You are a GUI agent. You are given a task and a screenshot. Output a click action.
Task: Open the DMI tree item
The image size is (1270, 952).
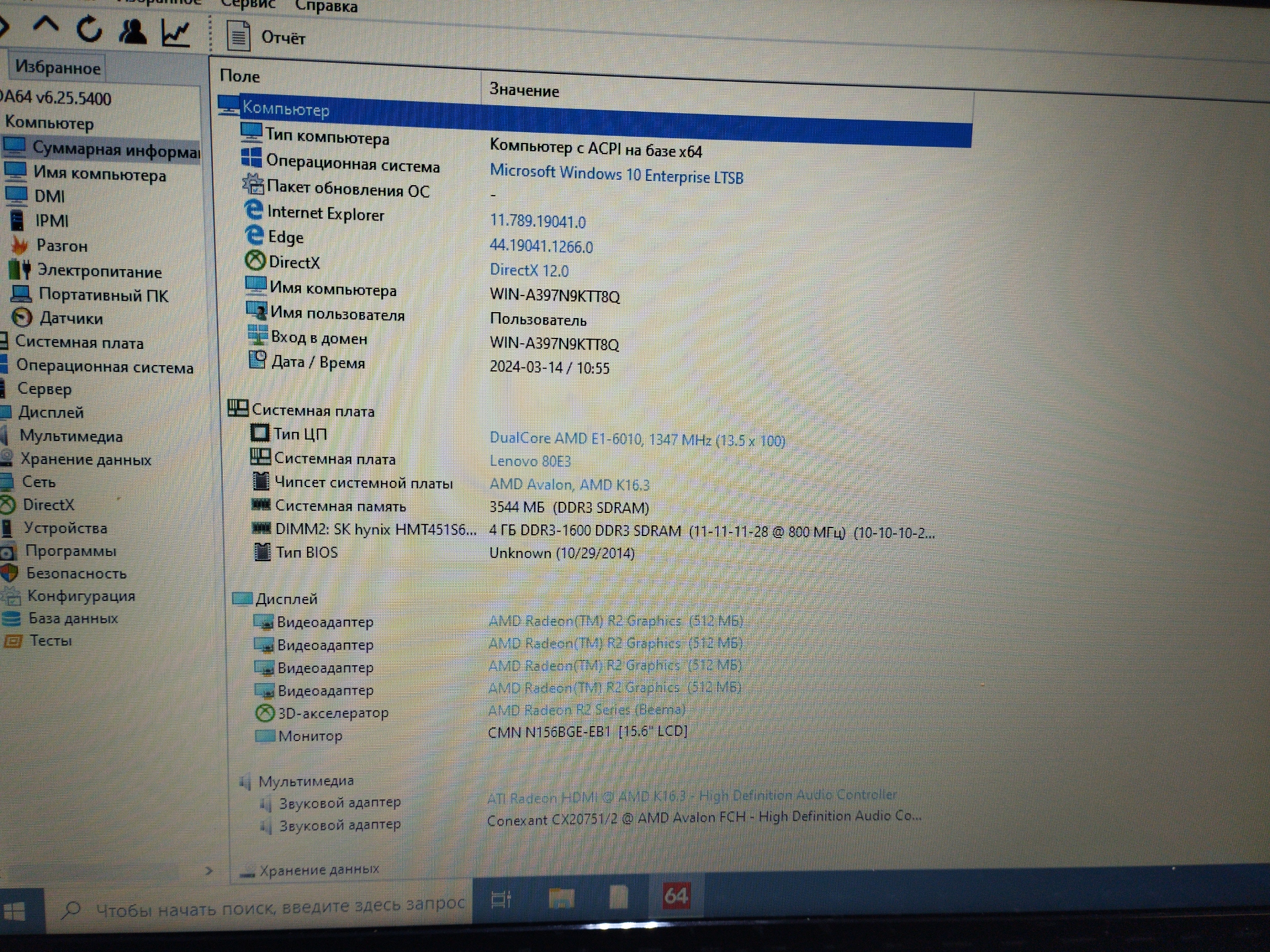tap(36, 196)
